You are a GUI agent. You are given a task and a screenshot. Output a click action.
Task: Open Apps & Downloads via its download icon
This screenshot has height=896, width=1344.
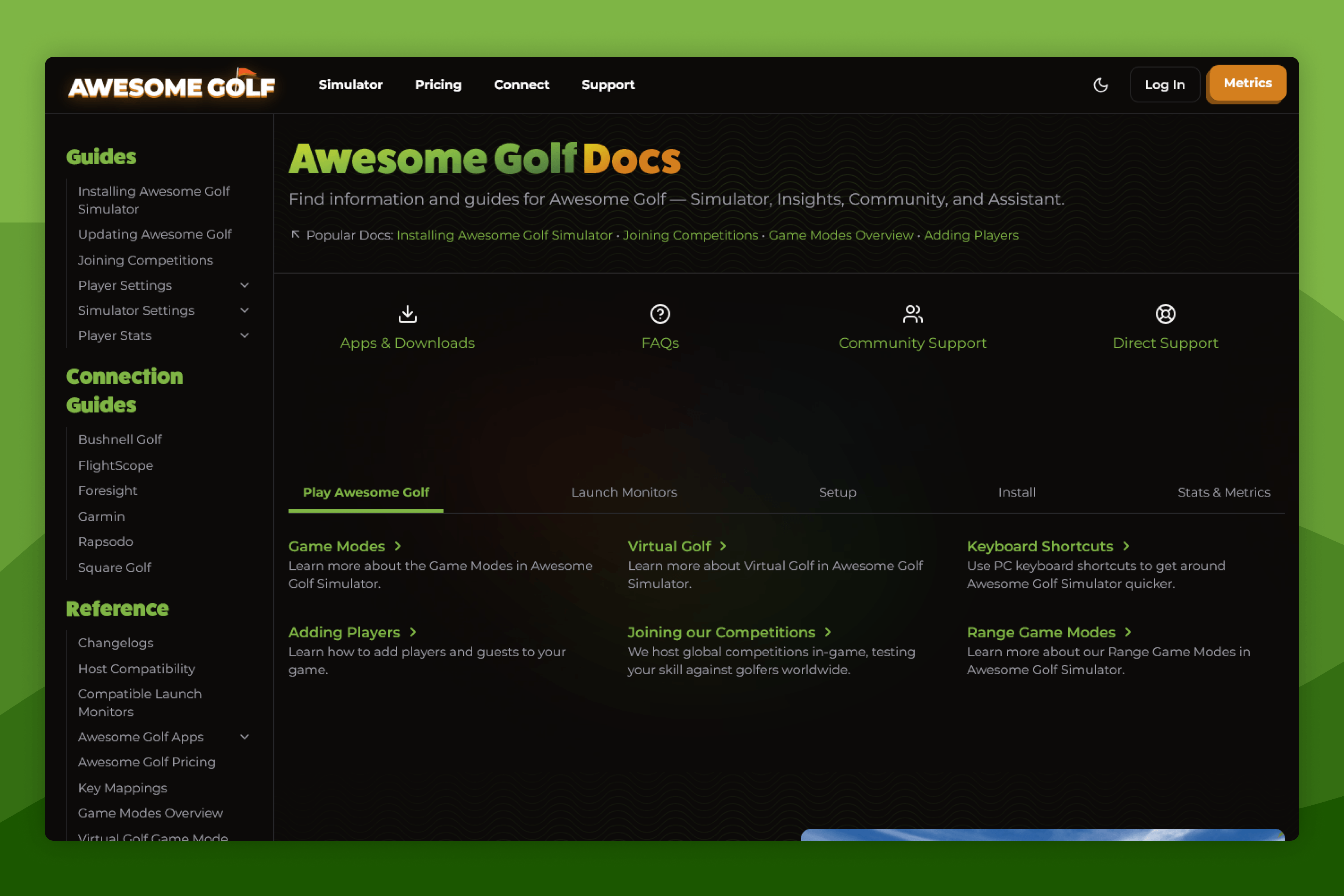coord(407,314)
